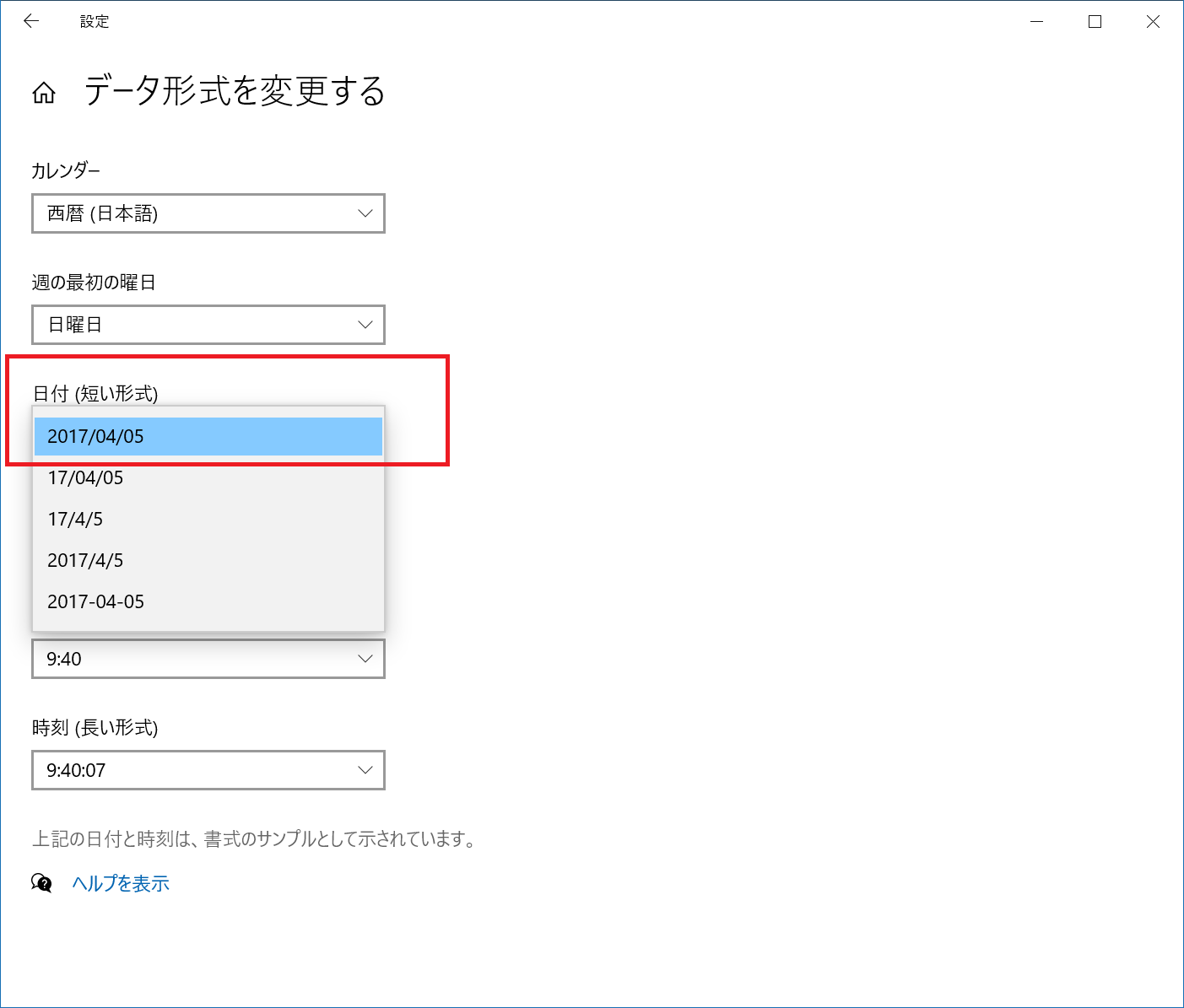
Task: Open the Settings home icon
Action: pos(44,92)
